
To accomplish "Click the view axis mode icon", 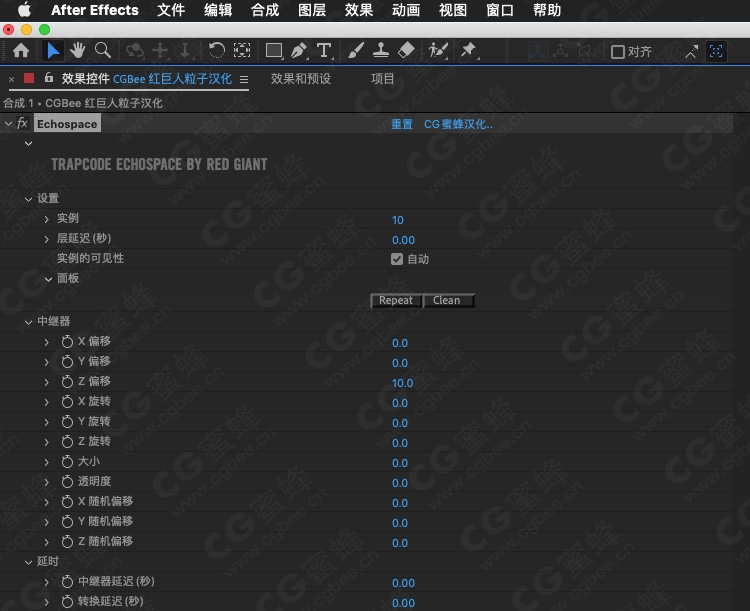I will (584, 51).
